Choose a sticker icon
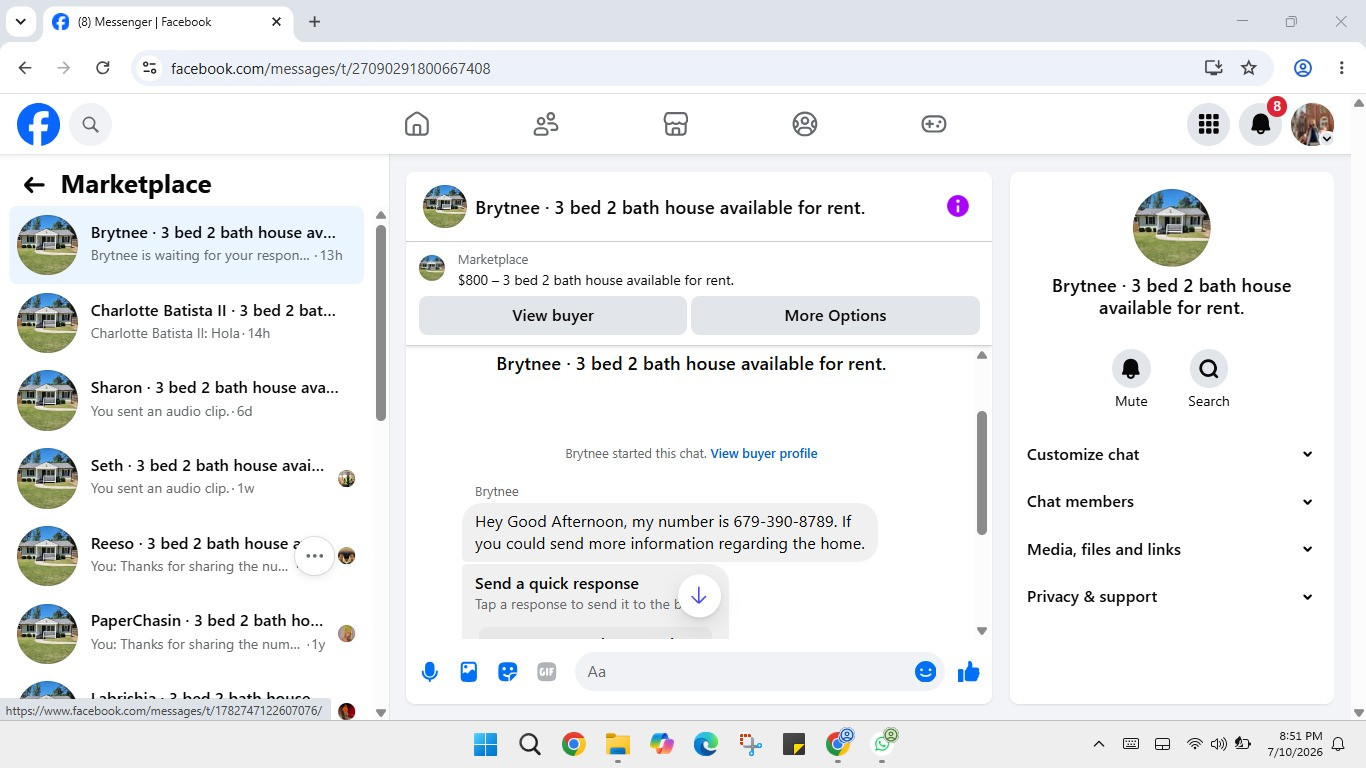Viewport: 1366px width, 768px height. coord(508,672)
